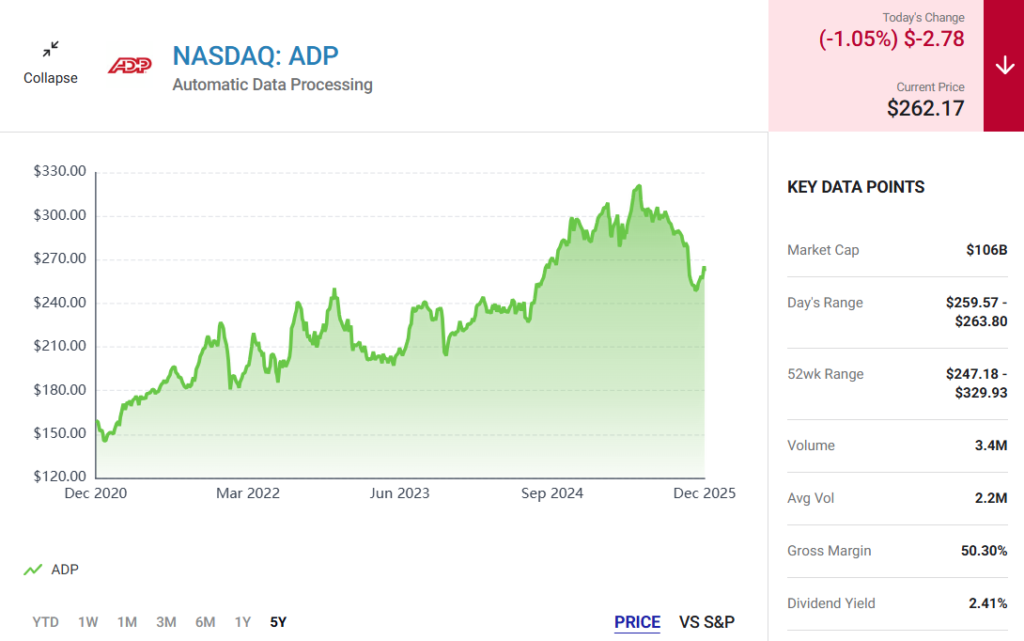Switch chart to 3M range
This screenshot has height=641, width=1024.
point(166,622)
